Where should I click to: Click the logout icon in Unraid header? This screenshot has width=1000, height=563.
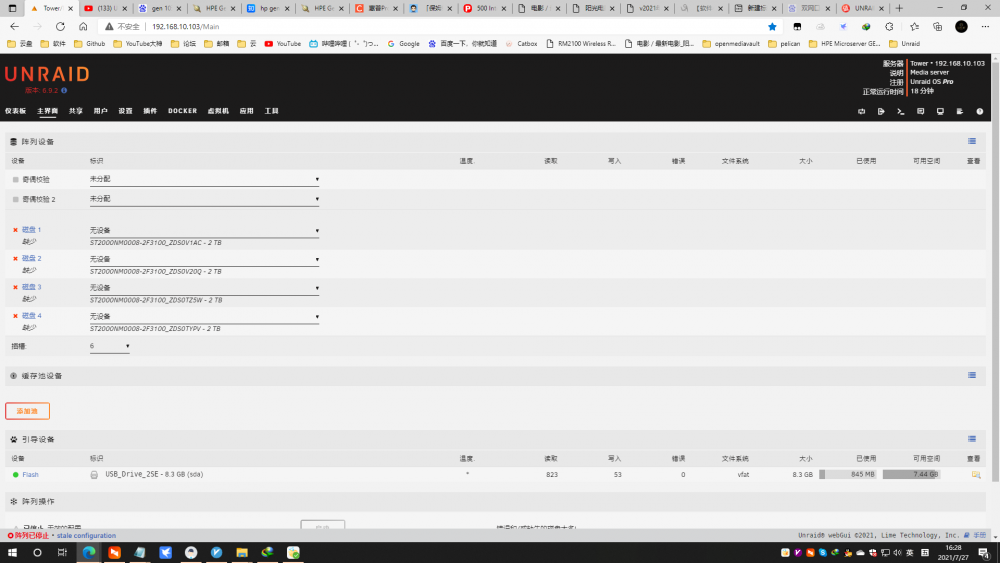(x=881, y=111)
